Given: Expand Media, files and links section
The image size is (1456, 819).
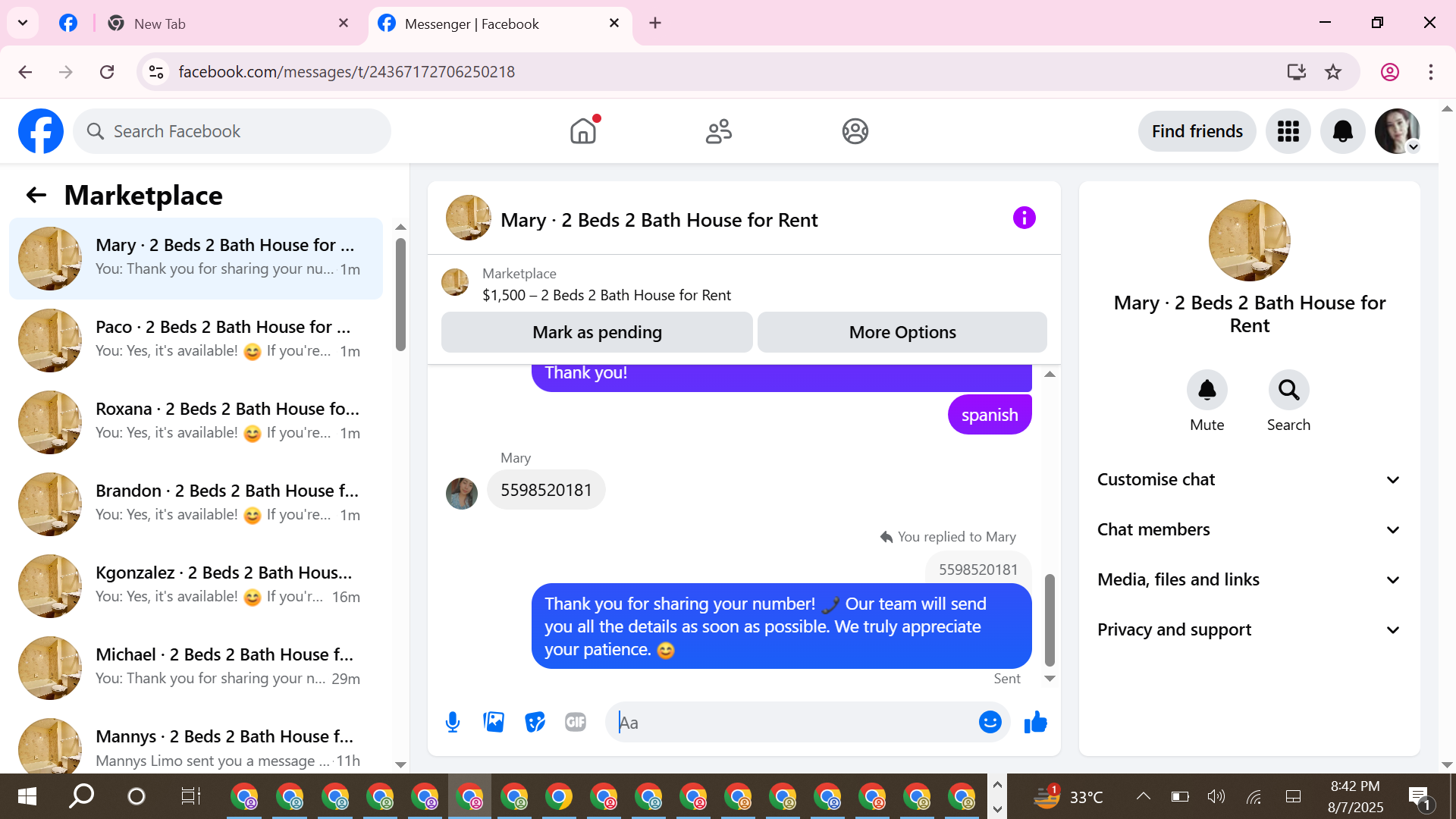Looking at the screenshot, I should click(1249, 579).
